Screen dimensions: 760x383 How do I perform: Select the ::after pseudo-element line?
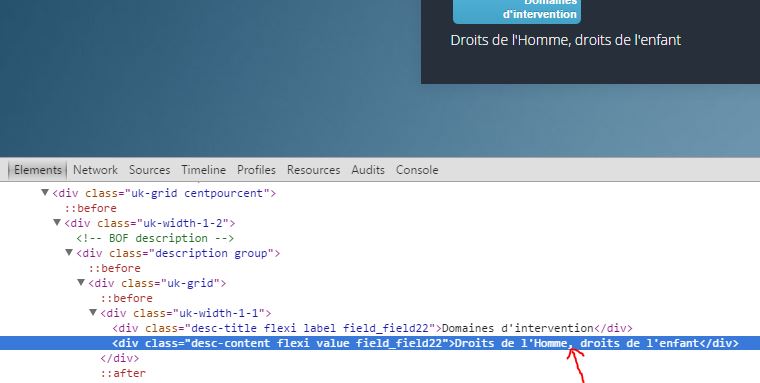[x=123, y=373]
